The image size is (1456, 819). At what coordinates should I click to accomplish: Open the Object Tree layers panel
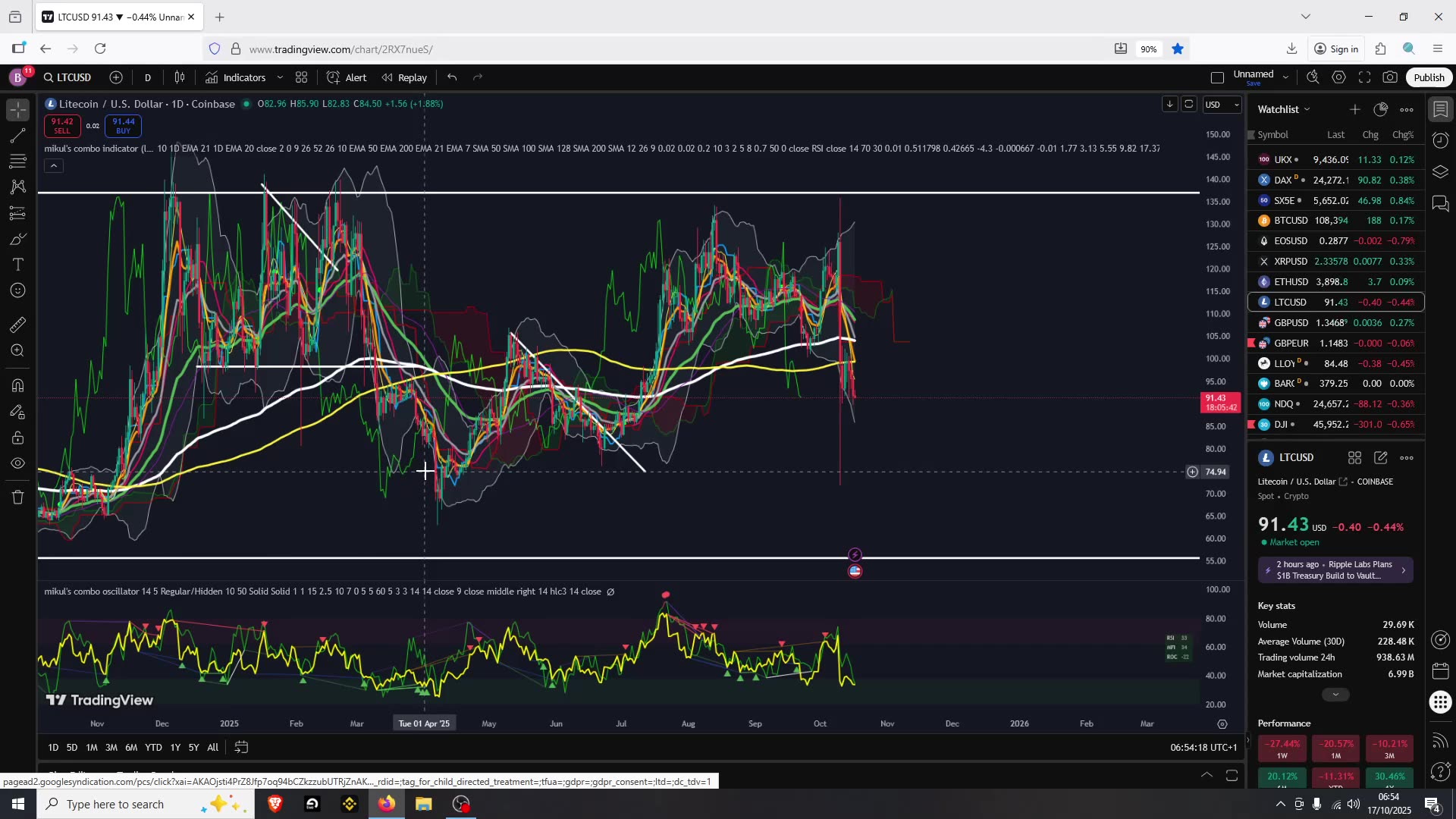pyautogui.click(x=1441, y=171)
